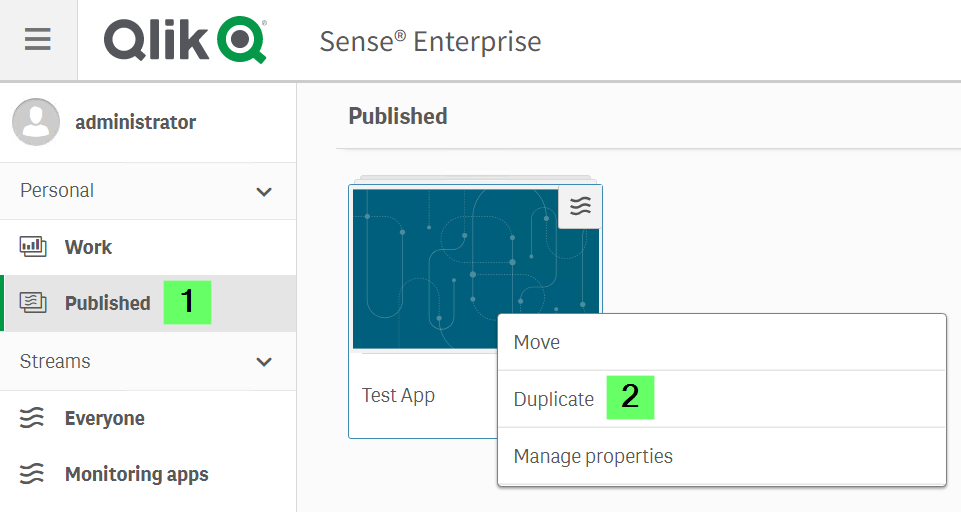Choose Duplicate from the context menu

pyautogui.click(x=722, y=399)
